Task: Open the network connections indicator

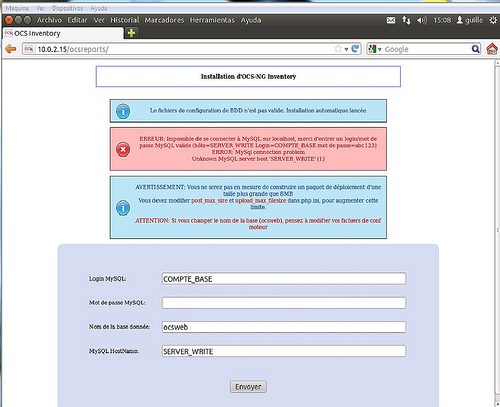Action: [x=406, y=20]
